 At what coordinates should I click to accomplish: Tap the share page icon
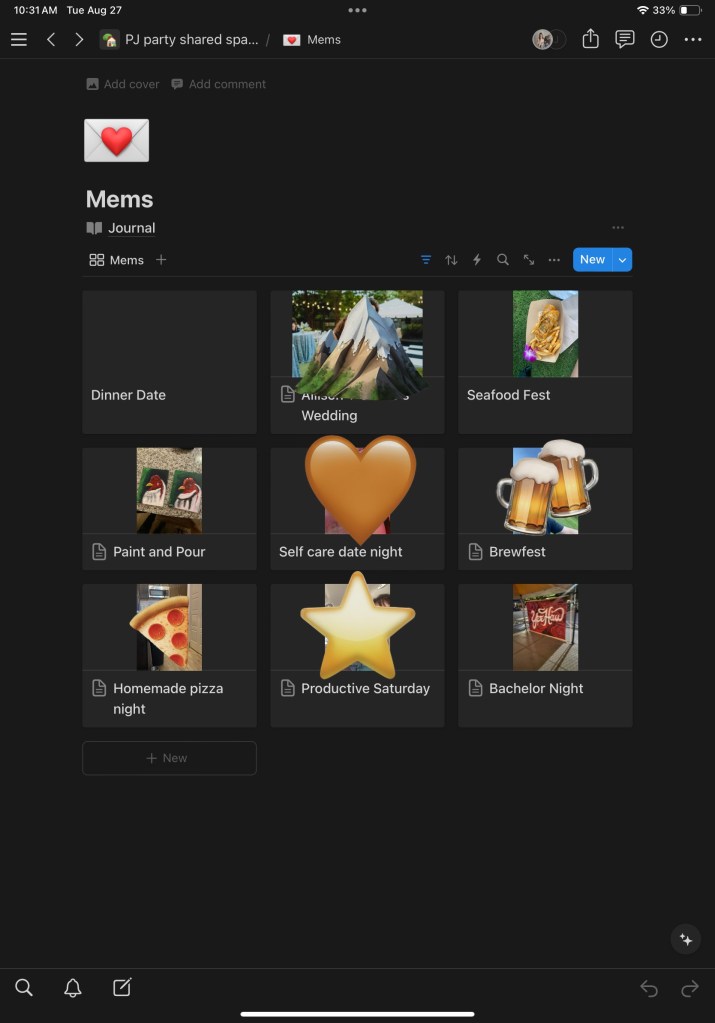pos(590,39)
